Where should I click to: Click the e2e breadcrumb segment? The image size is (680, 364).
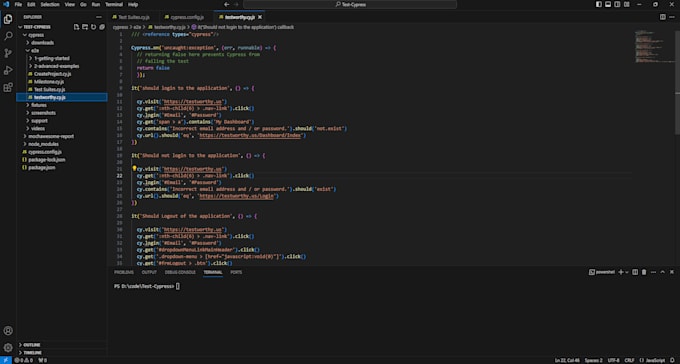coord(137,27)
